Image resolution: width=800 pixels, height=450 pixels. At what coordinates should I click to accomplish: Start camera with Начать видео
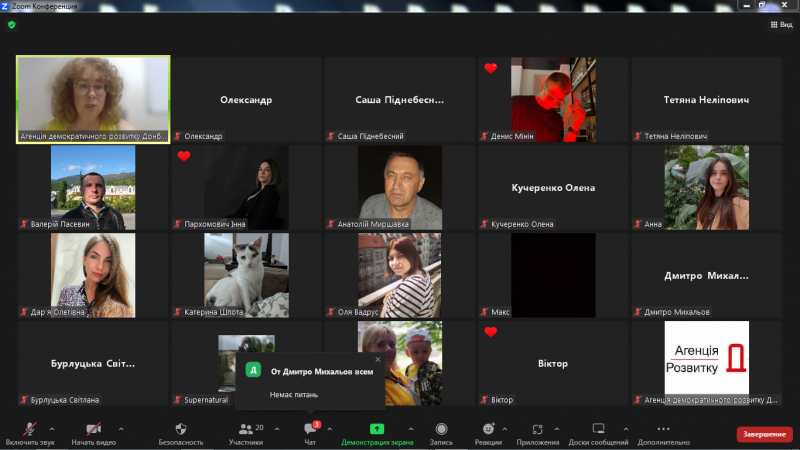coord(95,431)
